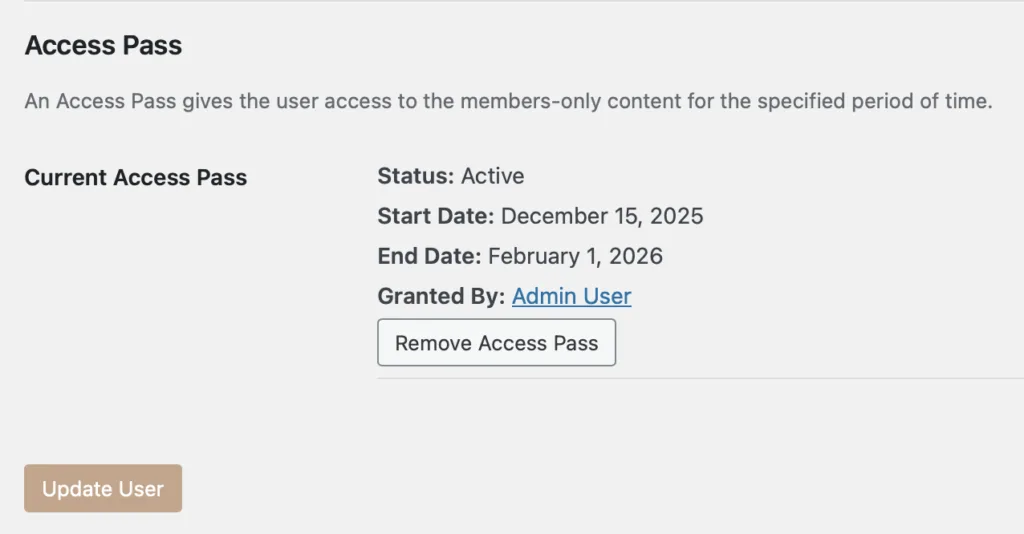Click the bold Start Date label
1024x534 pixels.
436,216
